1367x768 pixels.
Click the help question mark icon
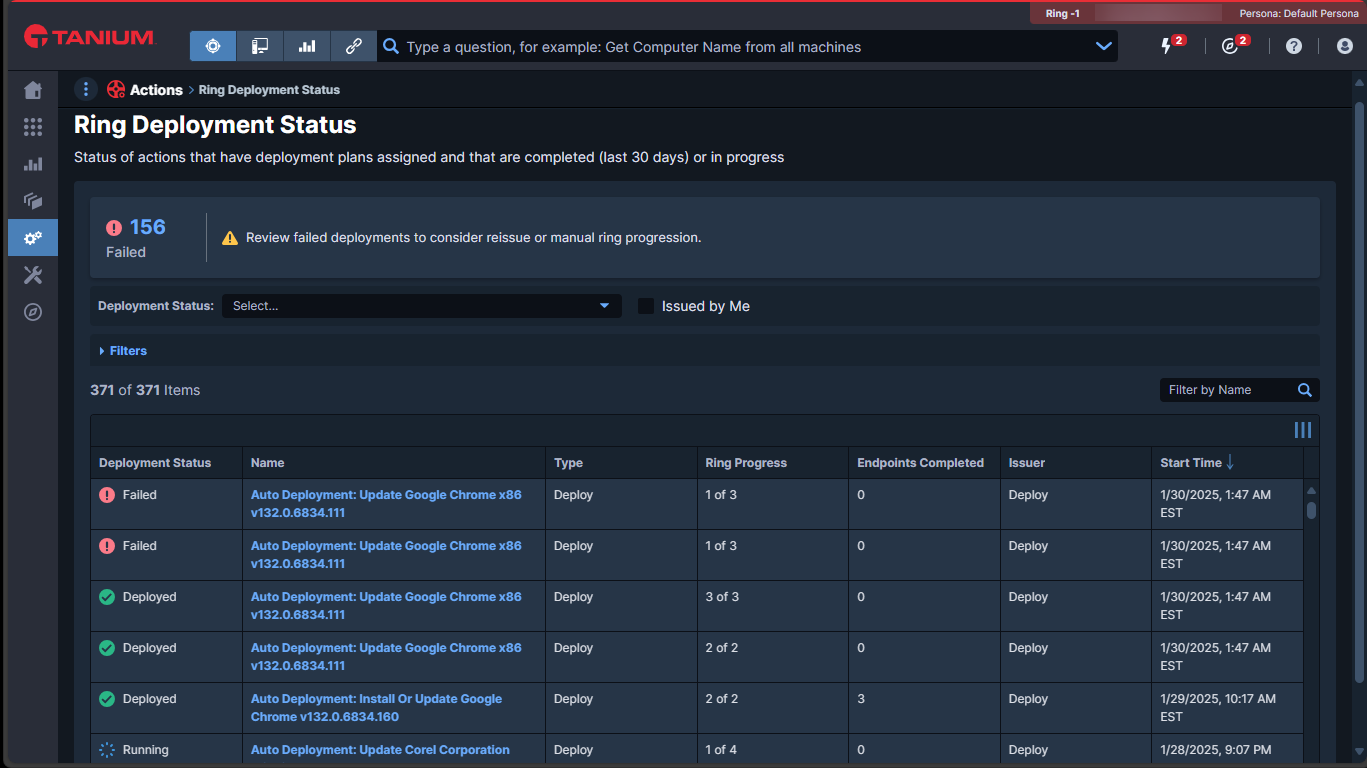tap(1294, 46)
